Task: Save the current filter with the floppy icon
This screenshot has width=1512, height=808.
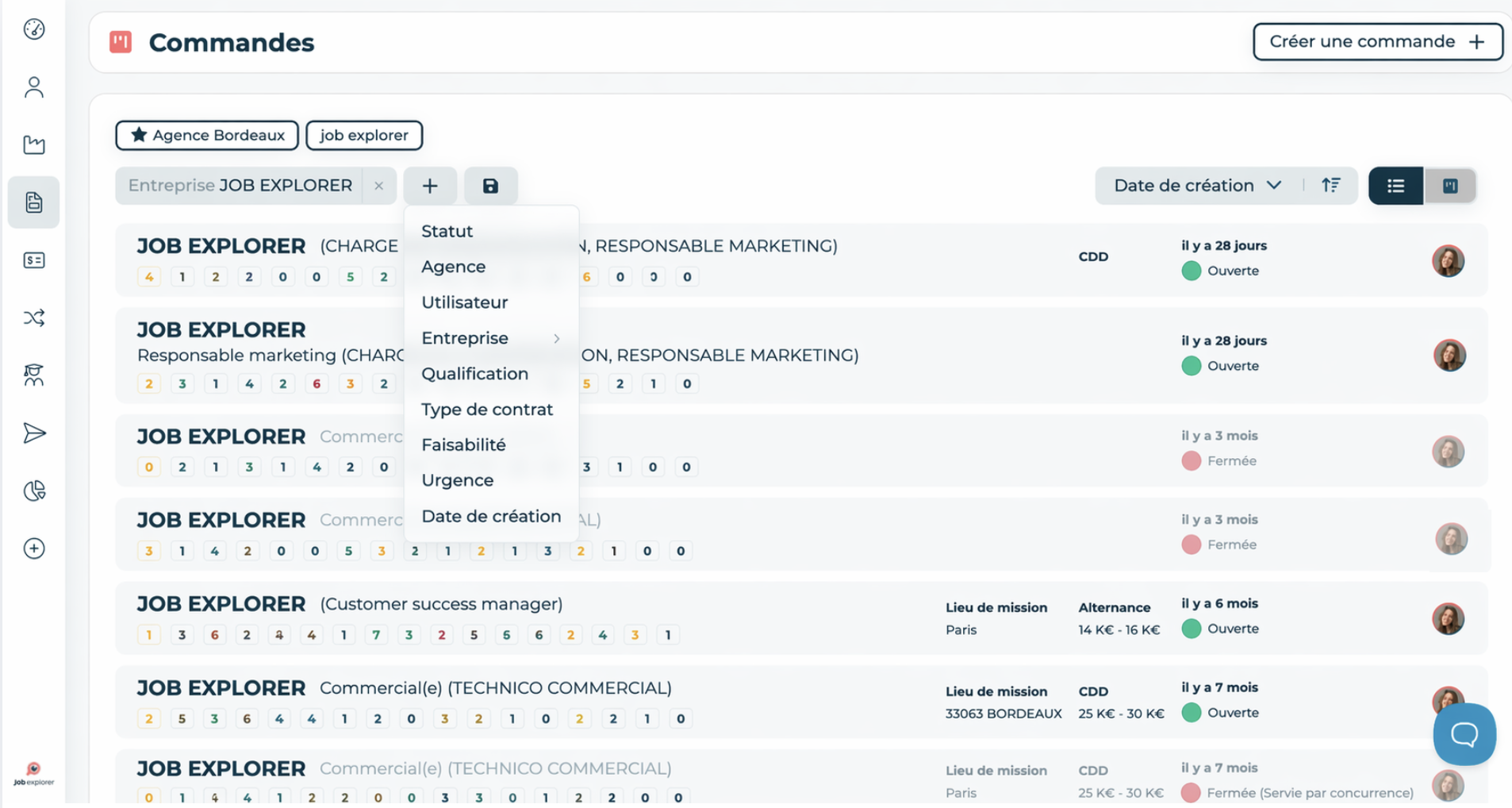Action: click(x=491, y=186)
